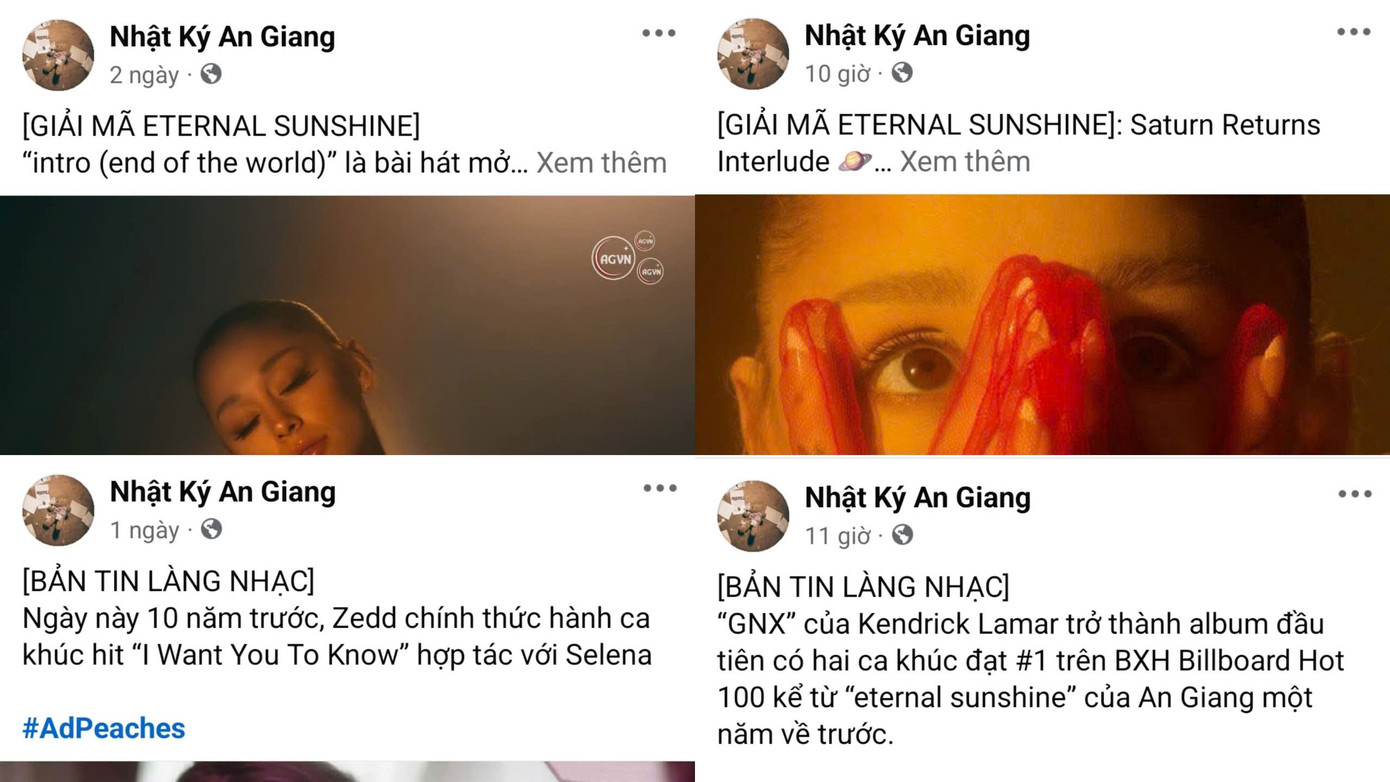
Task: Click globe privacy icon beside 11 giờ
Action: click(x=902, y=535)
